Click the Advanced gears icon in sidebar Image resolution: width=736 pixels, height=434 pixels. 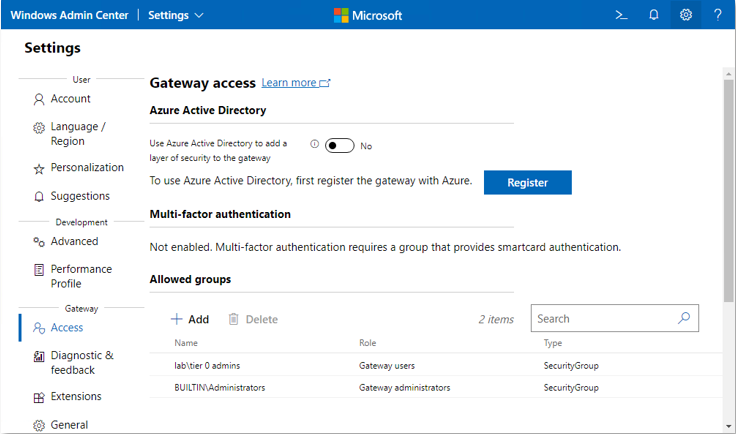coord(39,242)
